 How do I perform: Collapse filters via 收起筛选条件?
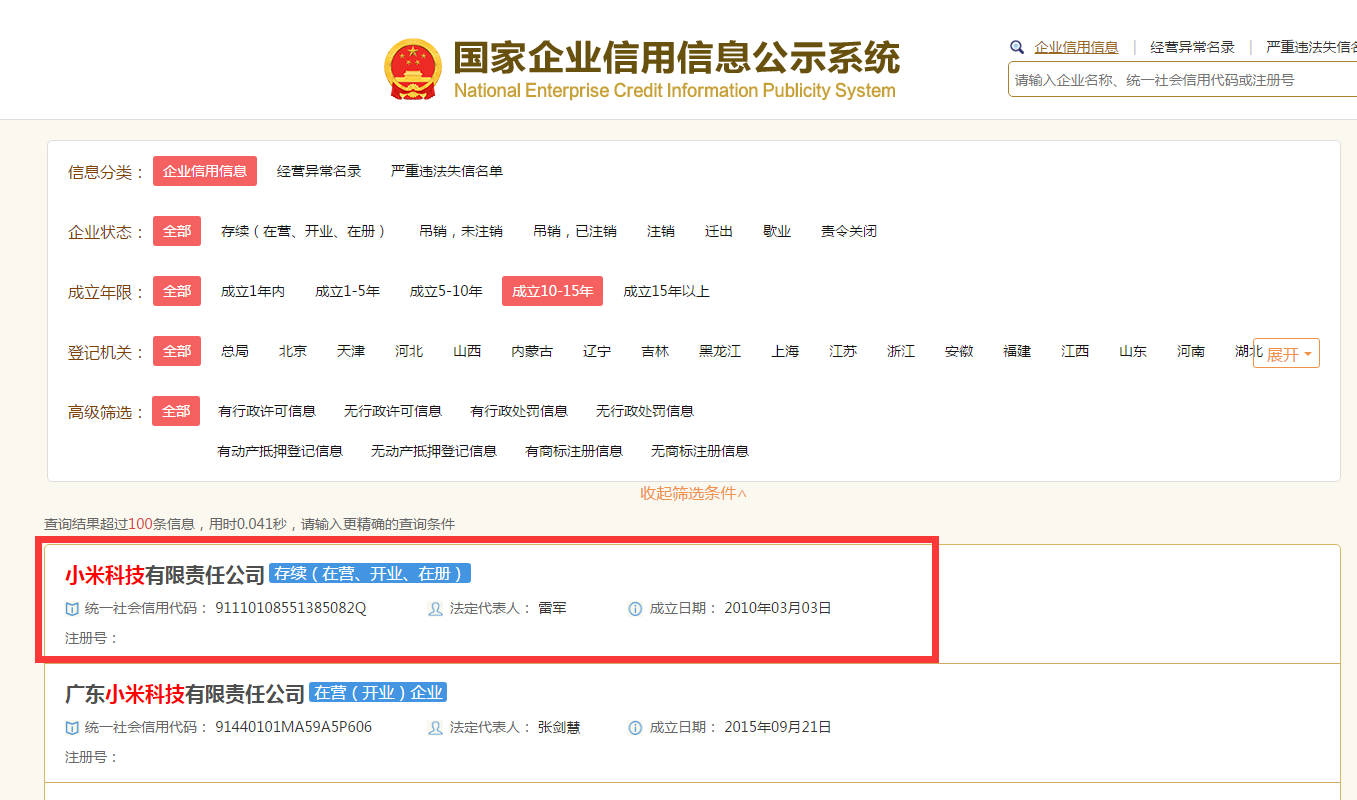694,493
